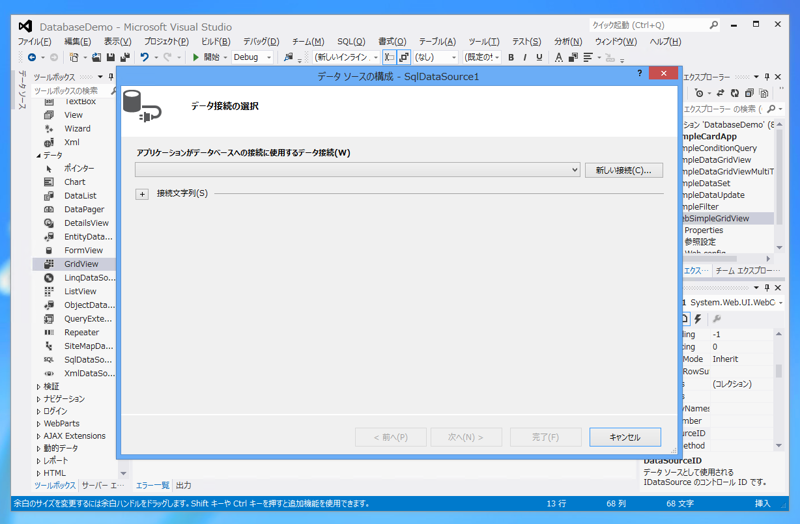Select the GridView toolbox item

(x=74, y=264)
